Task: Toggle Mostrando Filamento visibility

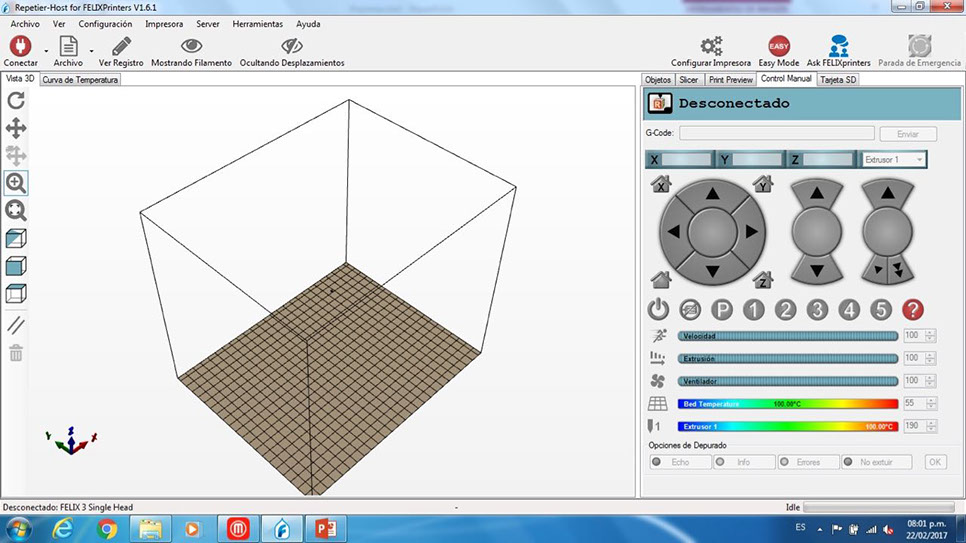Action: [x=191, y=46]
